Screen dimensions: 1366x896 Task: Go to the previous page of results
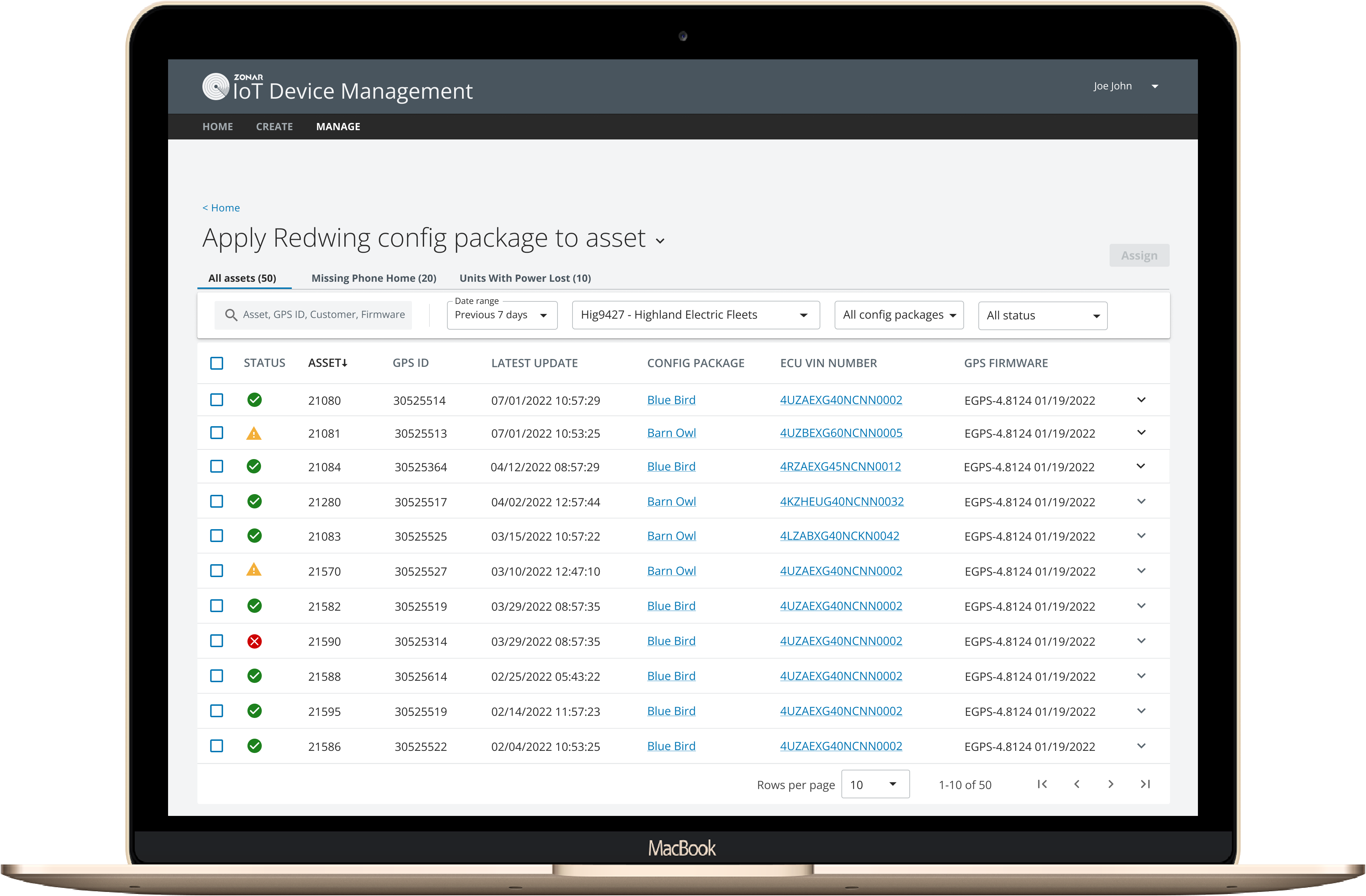[x=1077, y=785]
